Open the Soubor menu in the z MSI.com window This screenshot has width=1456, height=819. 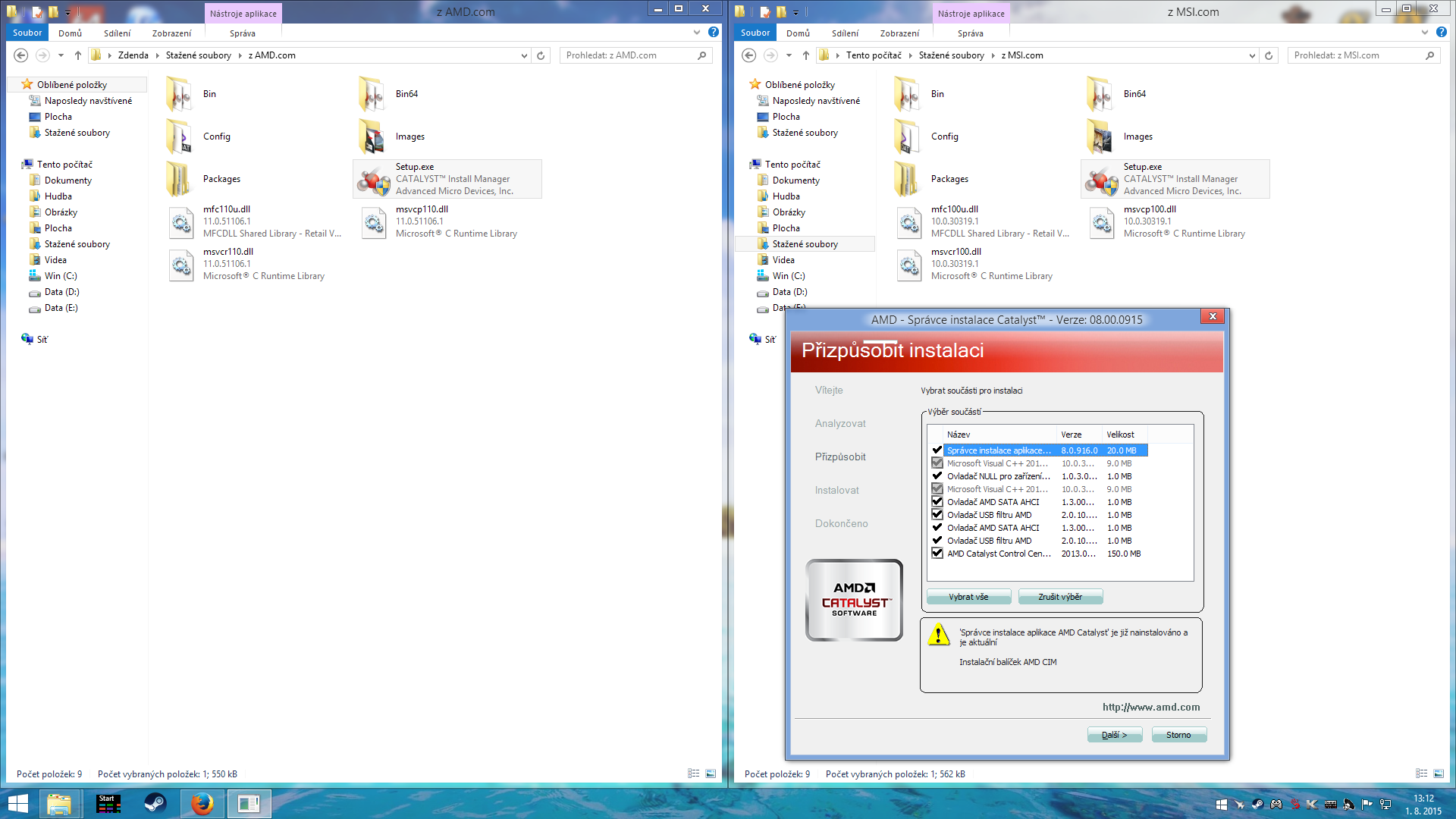coord(755,33)
